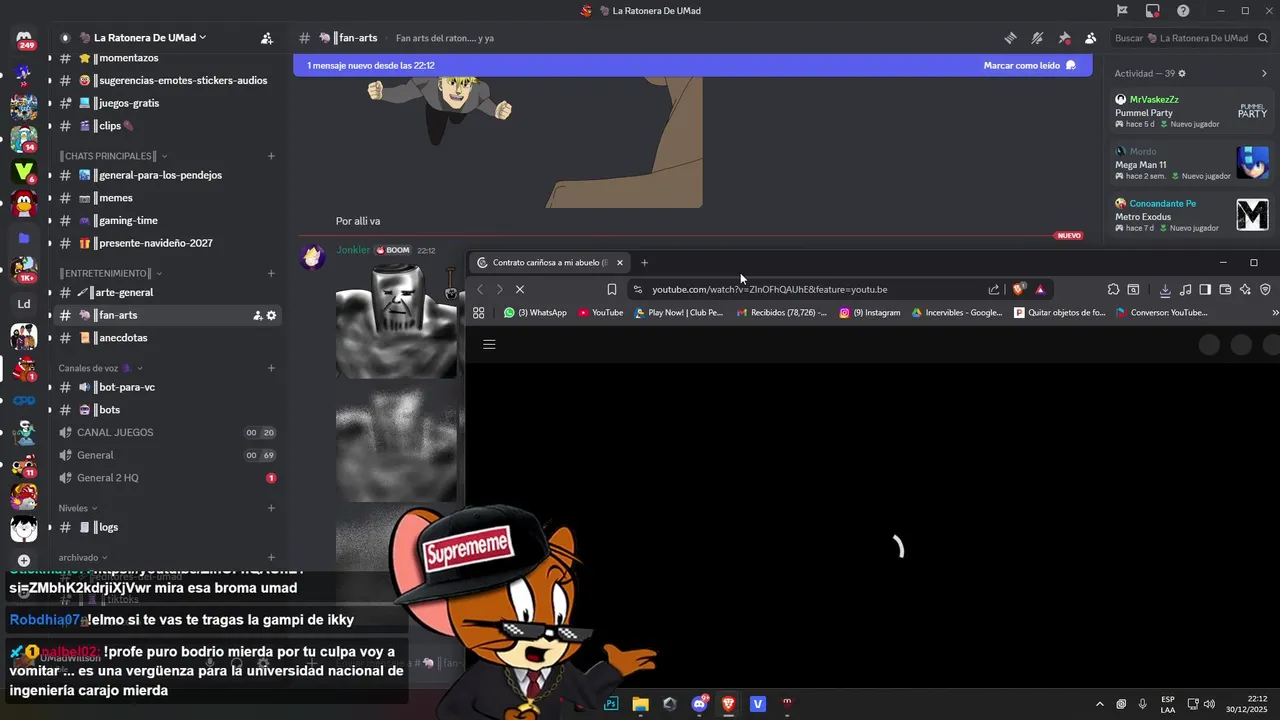This screenshot has height=720, width=1280.
Task: Open Instagram bookmark in bookmarks bar
Action: (870, 313)
